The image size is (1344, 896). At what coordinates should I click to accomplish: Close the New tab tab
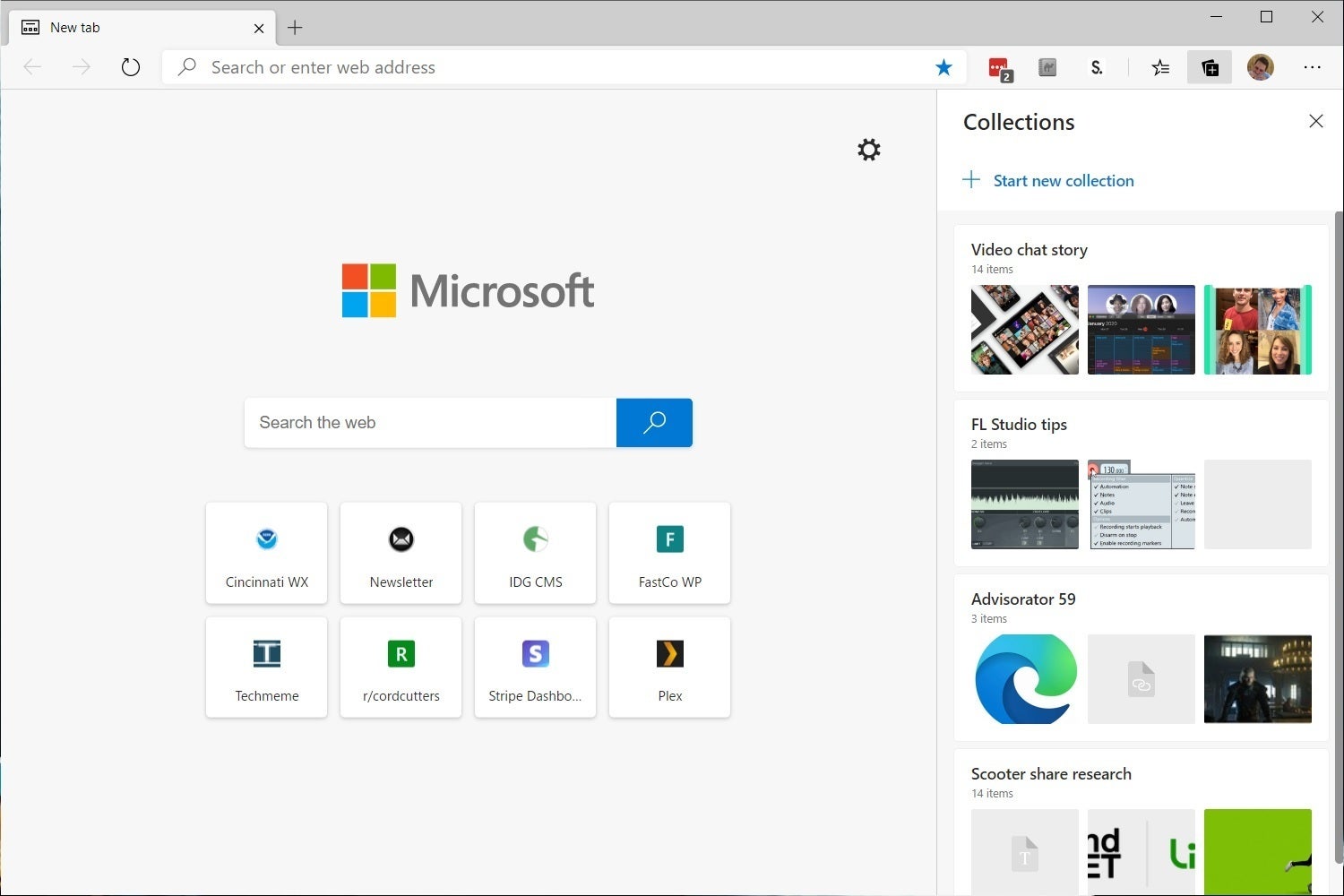(259, 28)
